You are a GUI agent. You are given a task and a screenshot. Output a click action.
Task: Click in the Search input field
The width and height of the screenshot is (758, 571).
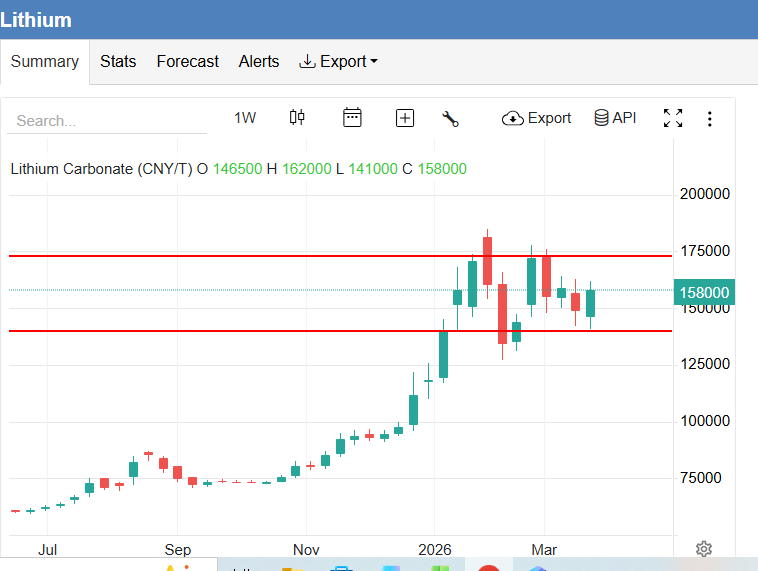pos(107,120)
